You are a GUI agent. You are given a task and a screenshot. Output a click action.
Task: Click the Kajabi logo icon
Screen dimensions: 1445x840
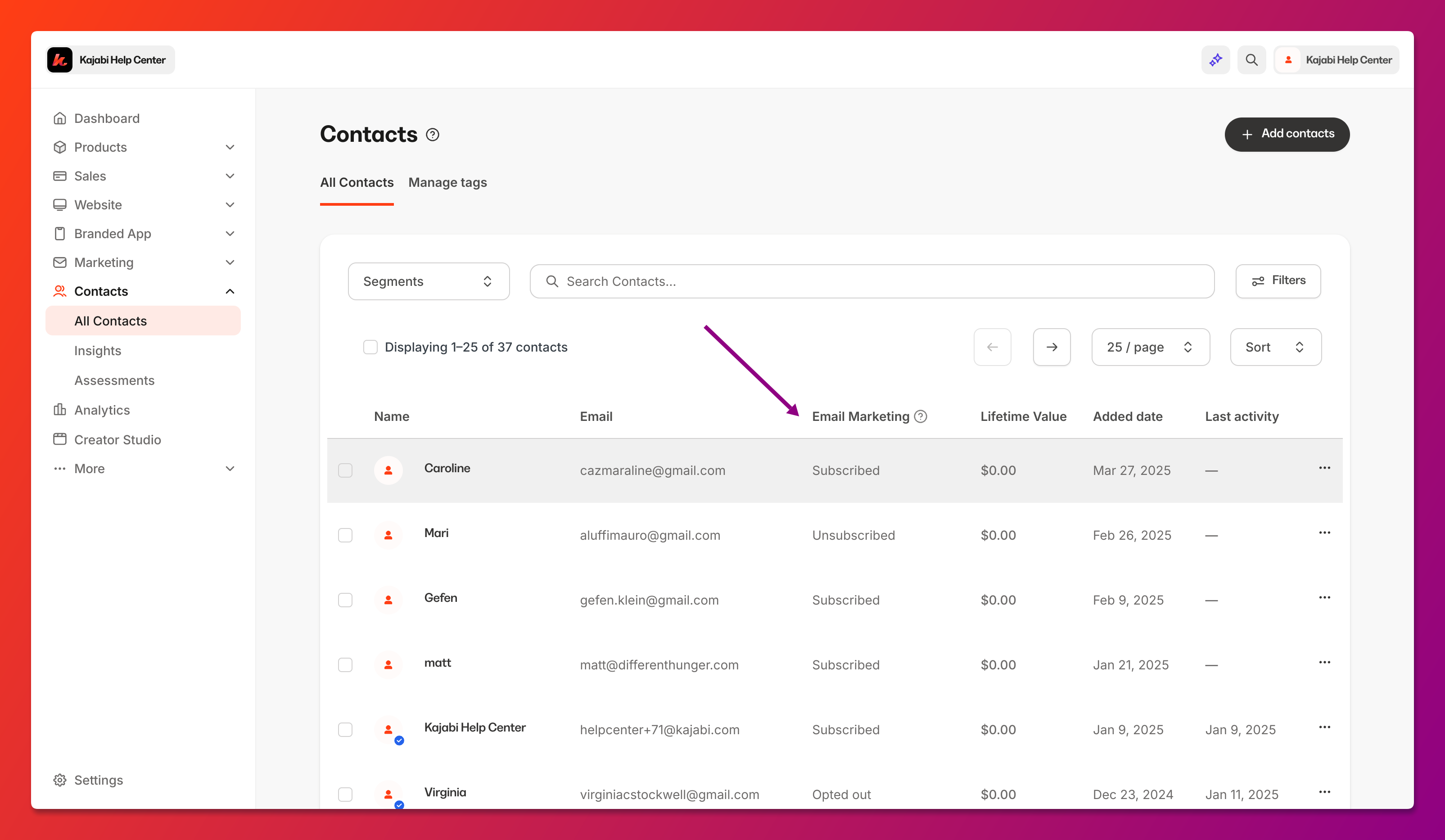point(59,59)
